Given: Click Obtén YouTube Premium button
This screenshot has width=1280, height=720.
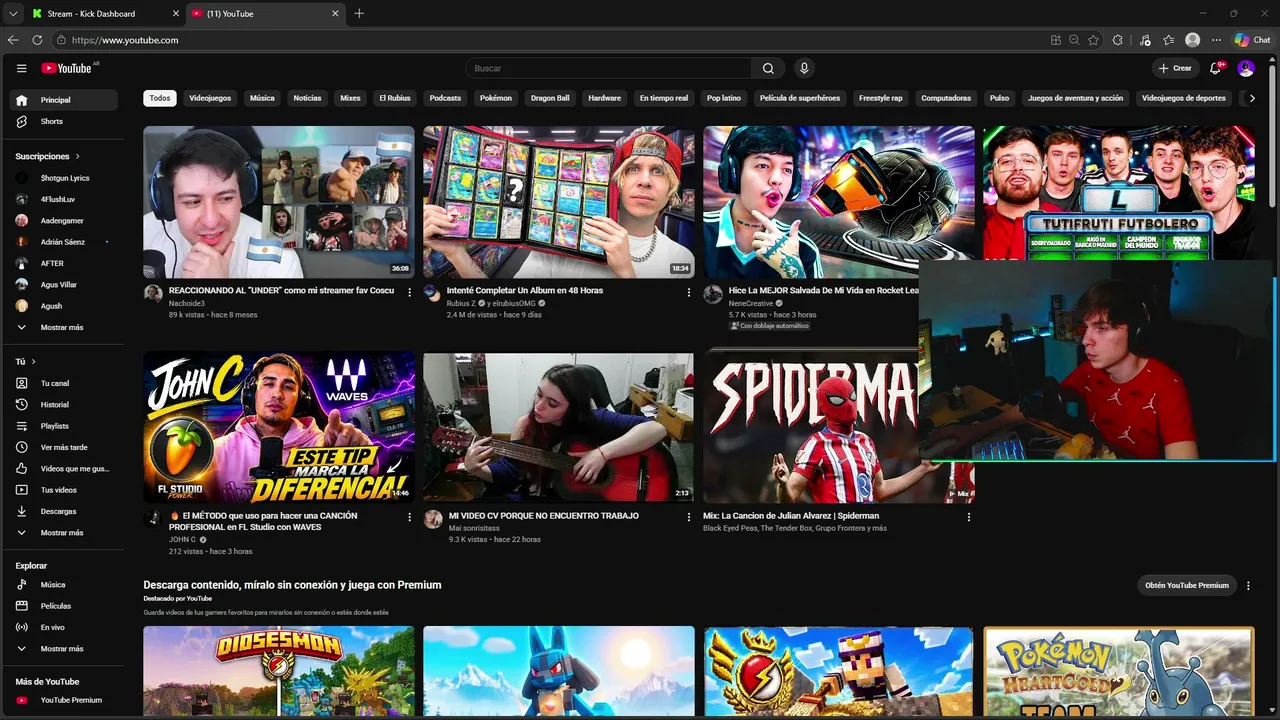Looking at the screenshot, I should 1187,585.
